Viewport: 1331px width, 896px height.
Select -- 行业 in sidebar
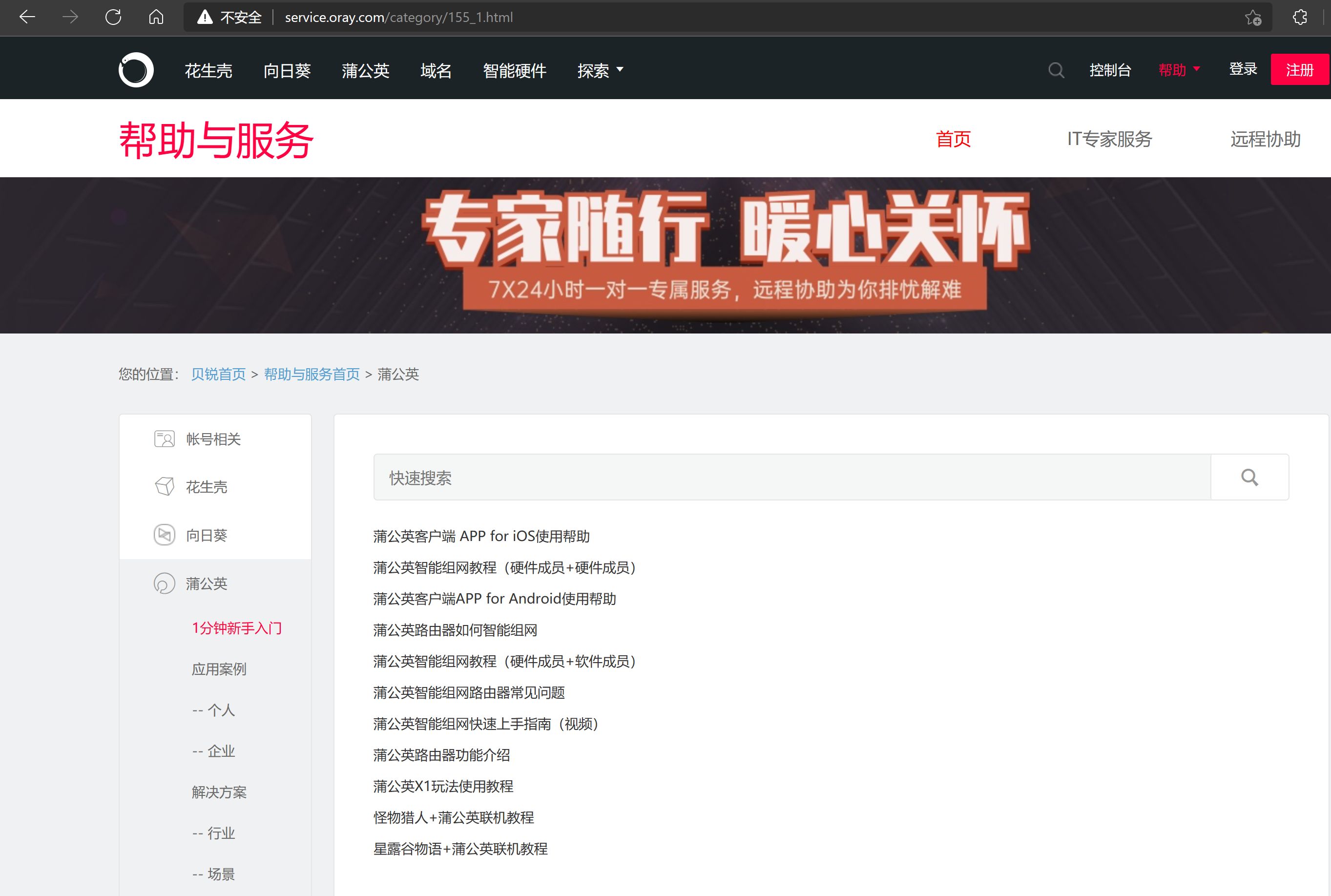pos(214,833)
